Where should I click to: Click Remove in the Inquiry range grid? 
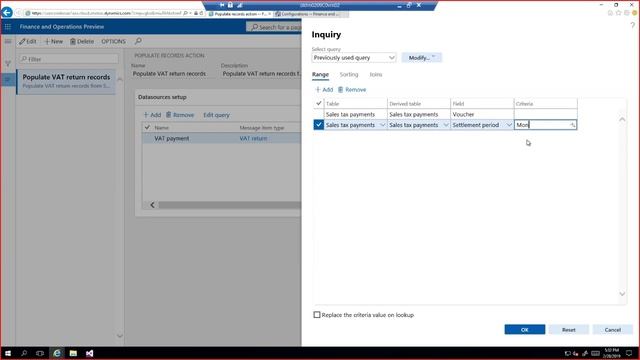(x=352, y=90)
